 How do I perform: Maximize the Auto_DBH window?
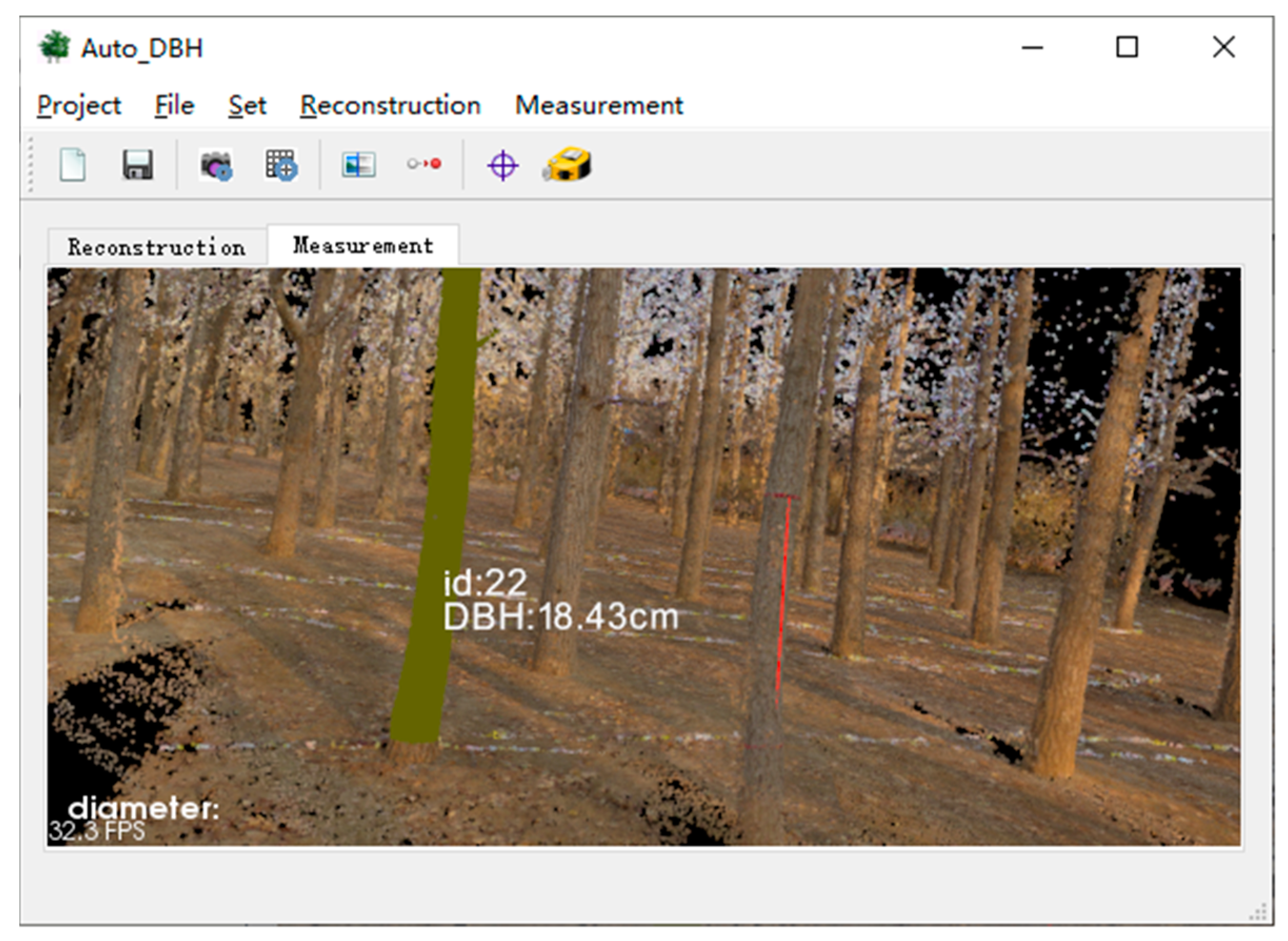click(x=1127, y=47)
